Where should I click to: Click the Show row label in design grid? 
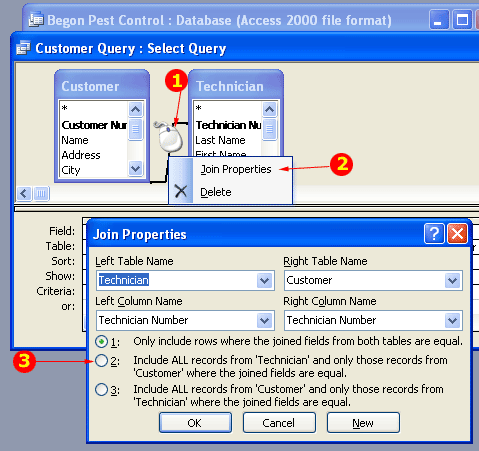60,276
